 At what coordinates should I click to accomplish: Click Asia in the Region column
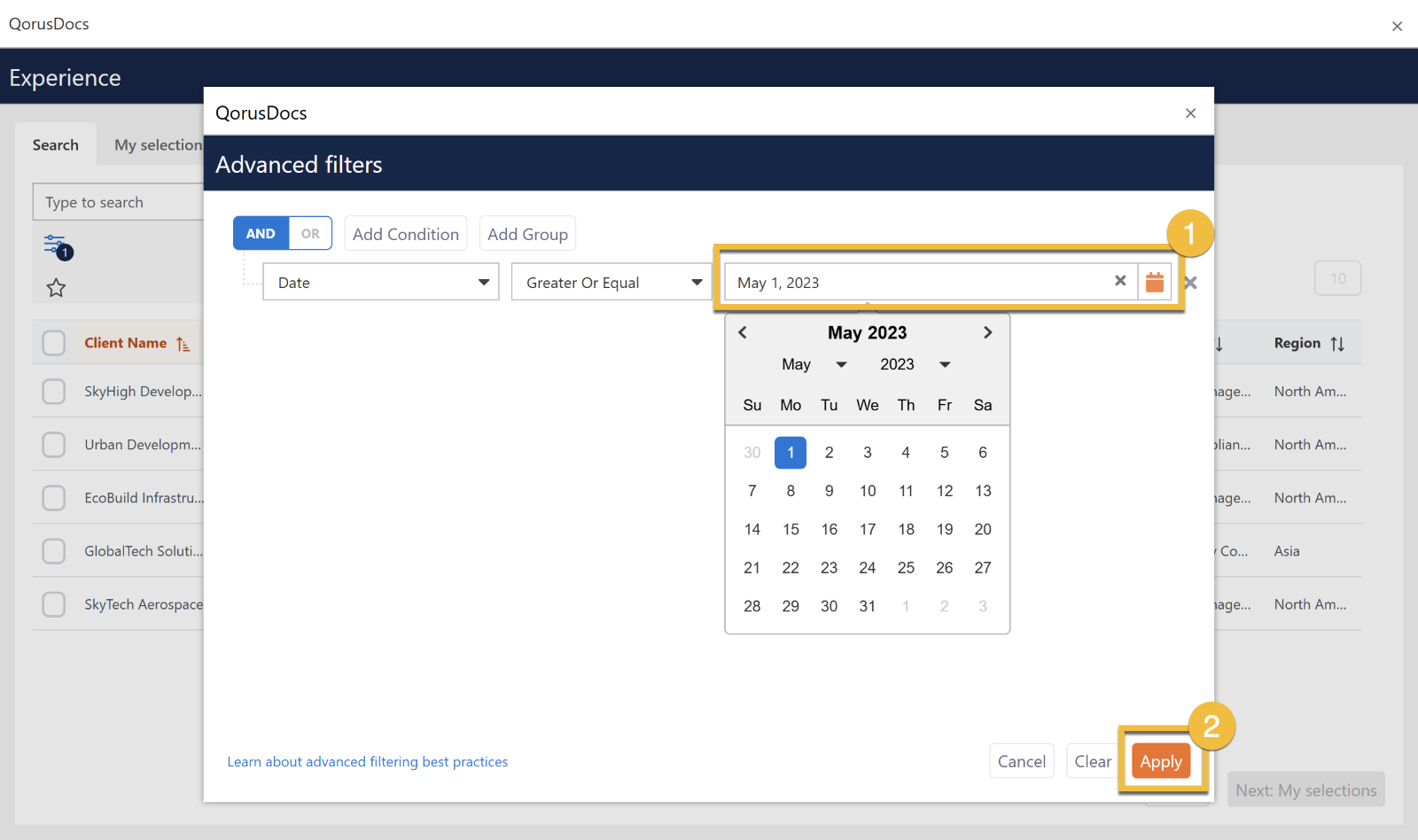[1287, 551]
